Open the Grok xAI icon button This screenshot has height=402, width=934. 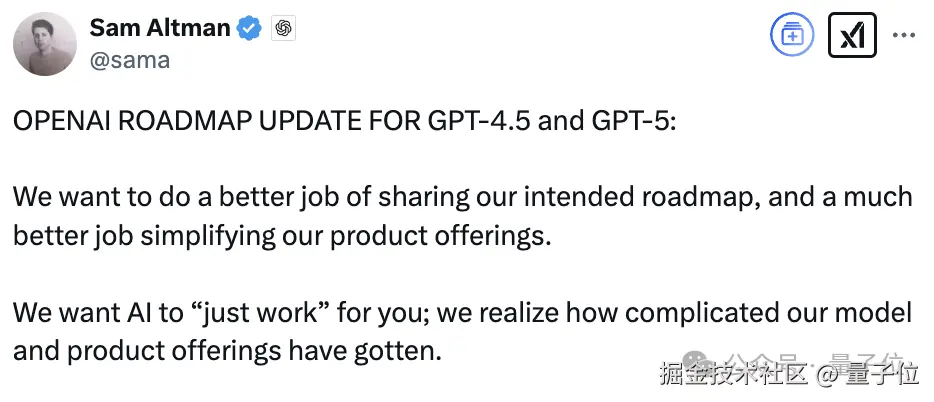pos(852,36)
